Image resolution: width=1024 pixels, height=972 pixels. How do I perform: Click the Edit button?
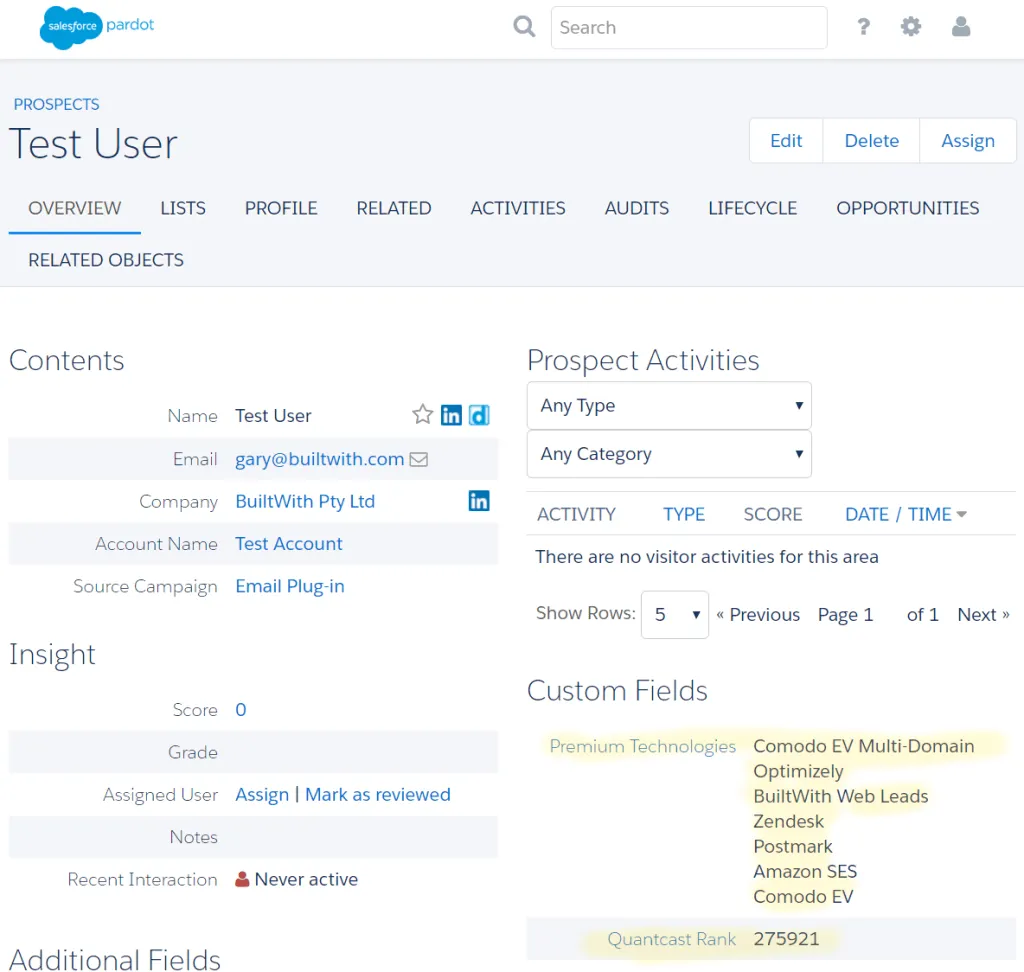785,140
